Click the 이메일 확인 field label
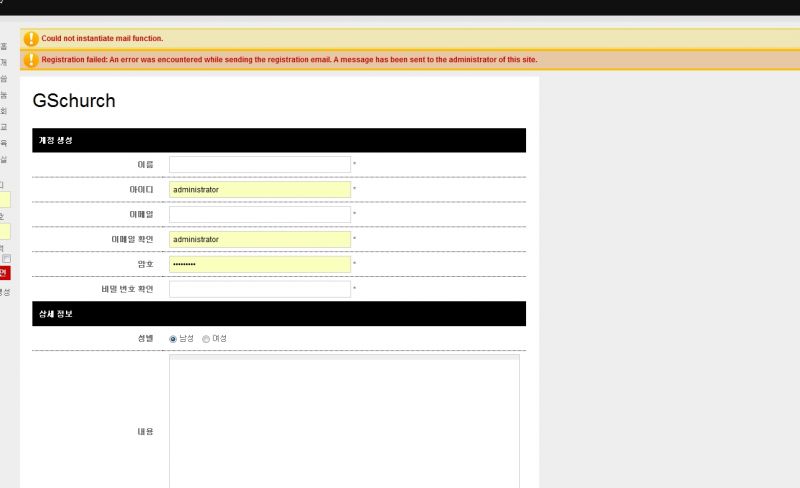Viewport: 800px width, 488px height. [132, 239]
